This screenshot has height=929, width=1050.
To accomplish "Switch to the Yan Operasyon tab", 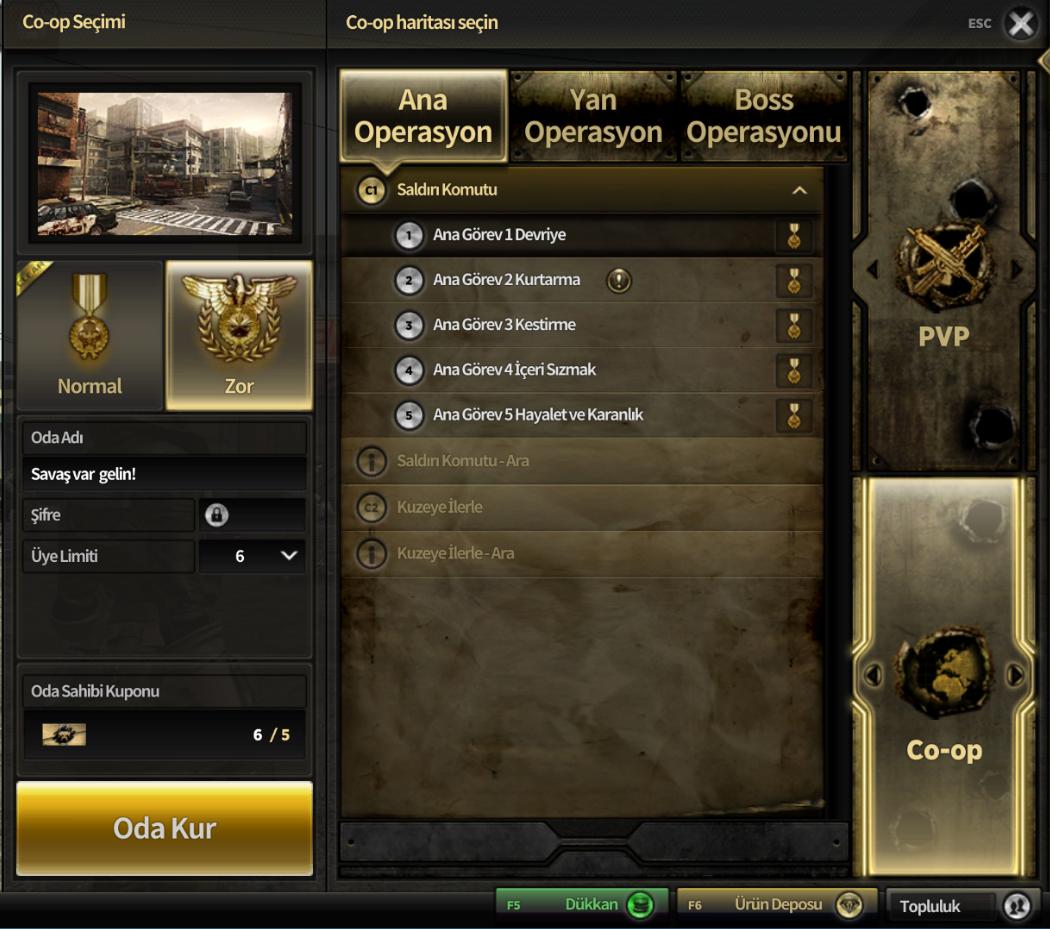I will point(593,117).
